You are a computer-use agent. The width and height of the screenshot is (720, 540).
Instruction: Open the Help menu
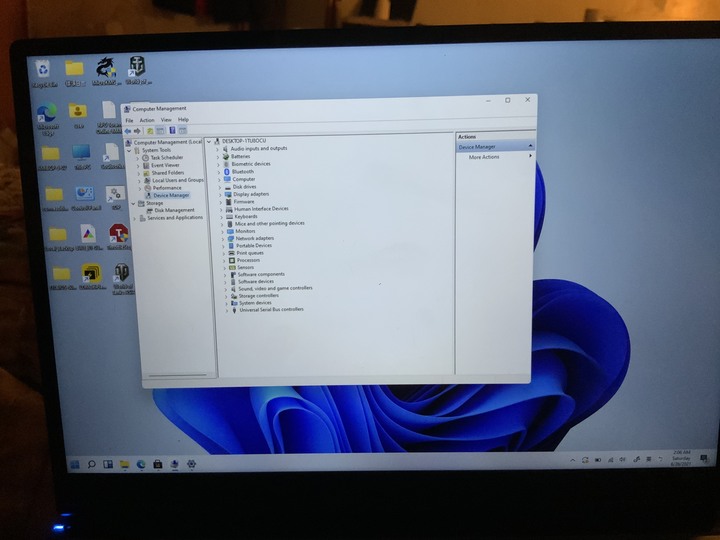click(183, 119)
